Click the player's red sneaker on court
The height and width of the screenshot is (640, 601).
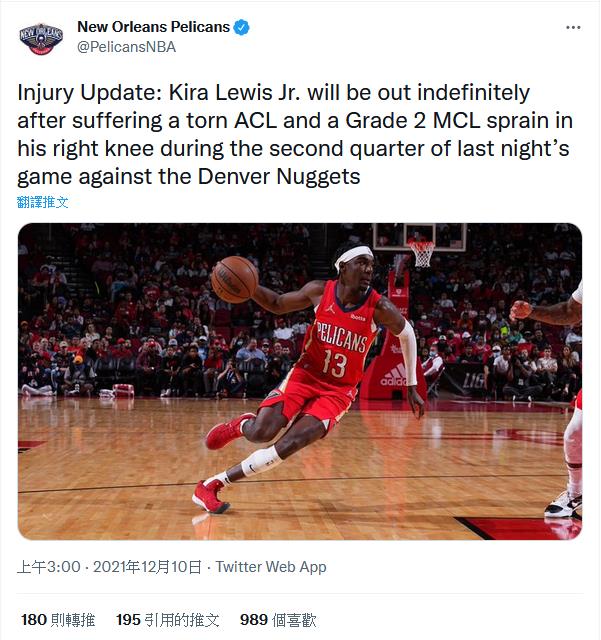210,496
